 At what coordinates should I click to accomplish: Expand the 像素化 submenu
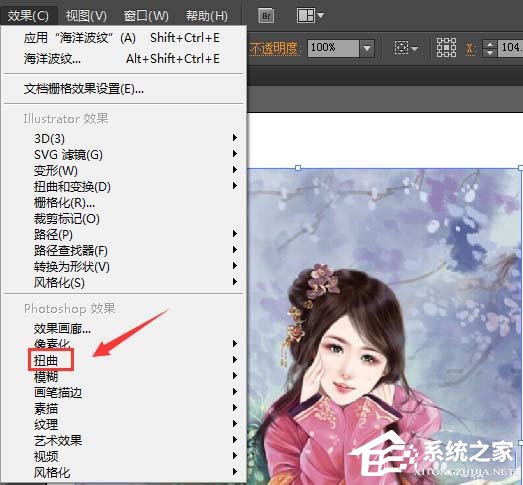[122, 344]
